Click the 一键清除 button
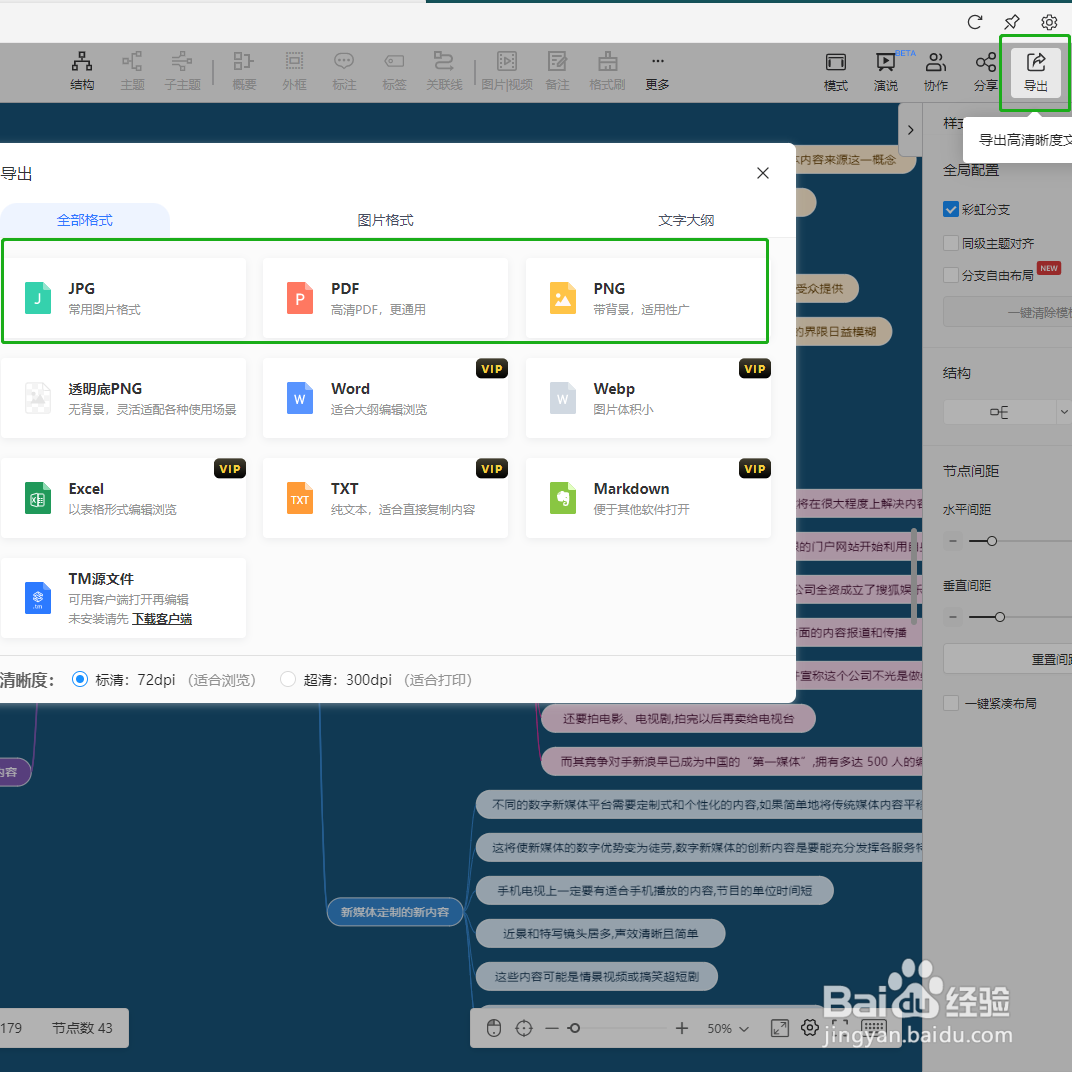 (x=1008, y=312)
